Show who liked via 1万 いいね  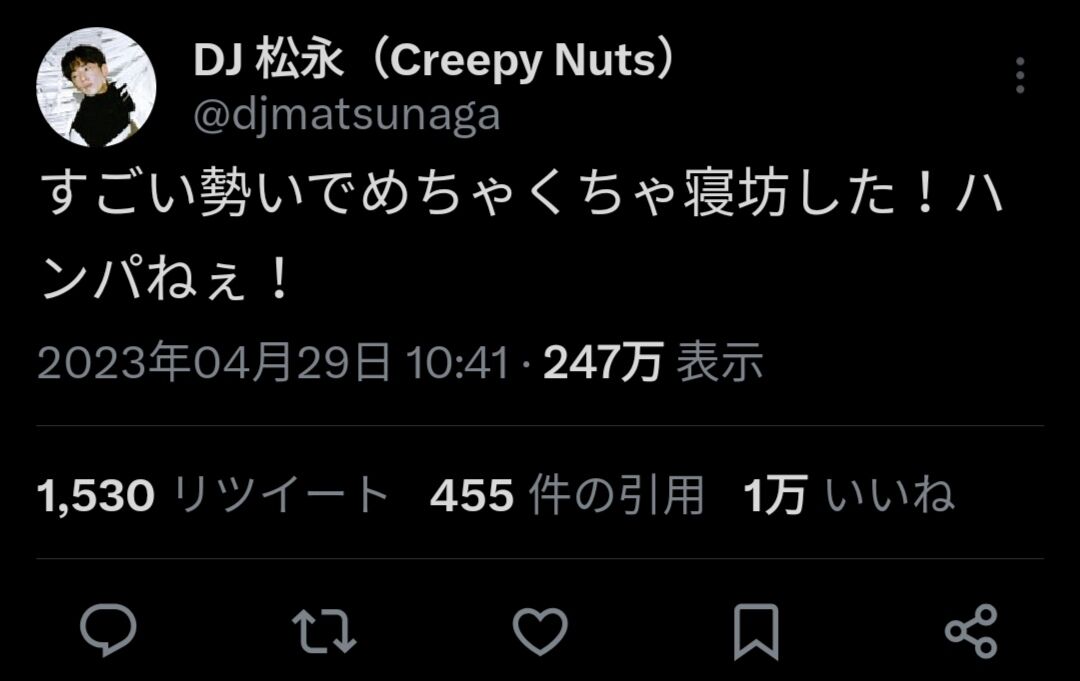(x=849, y=494)
